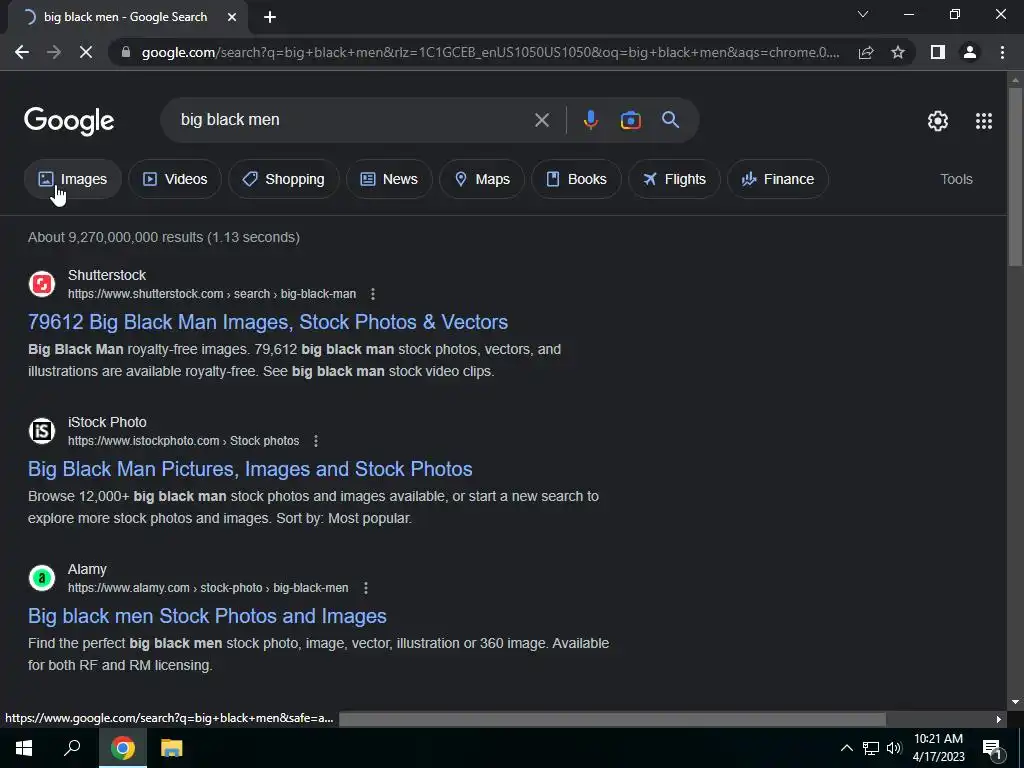Viewport: 1024px width, 768px height.
Task: Open Windows taskbar search
Action: (72, 748)
